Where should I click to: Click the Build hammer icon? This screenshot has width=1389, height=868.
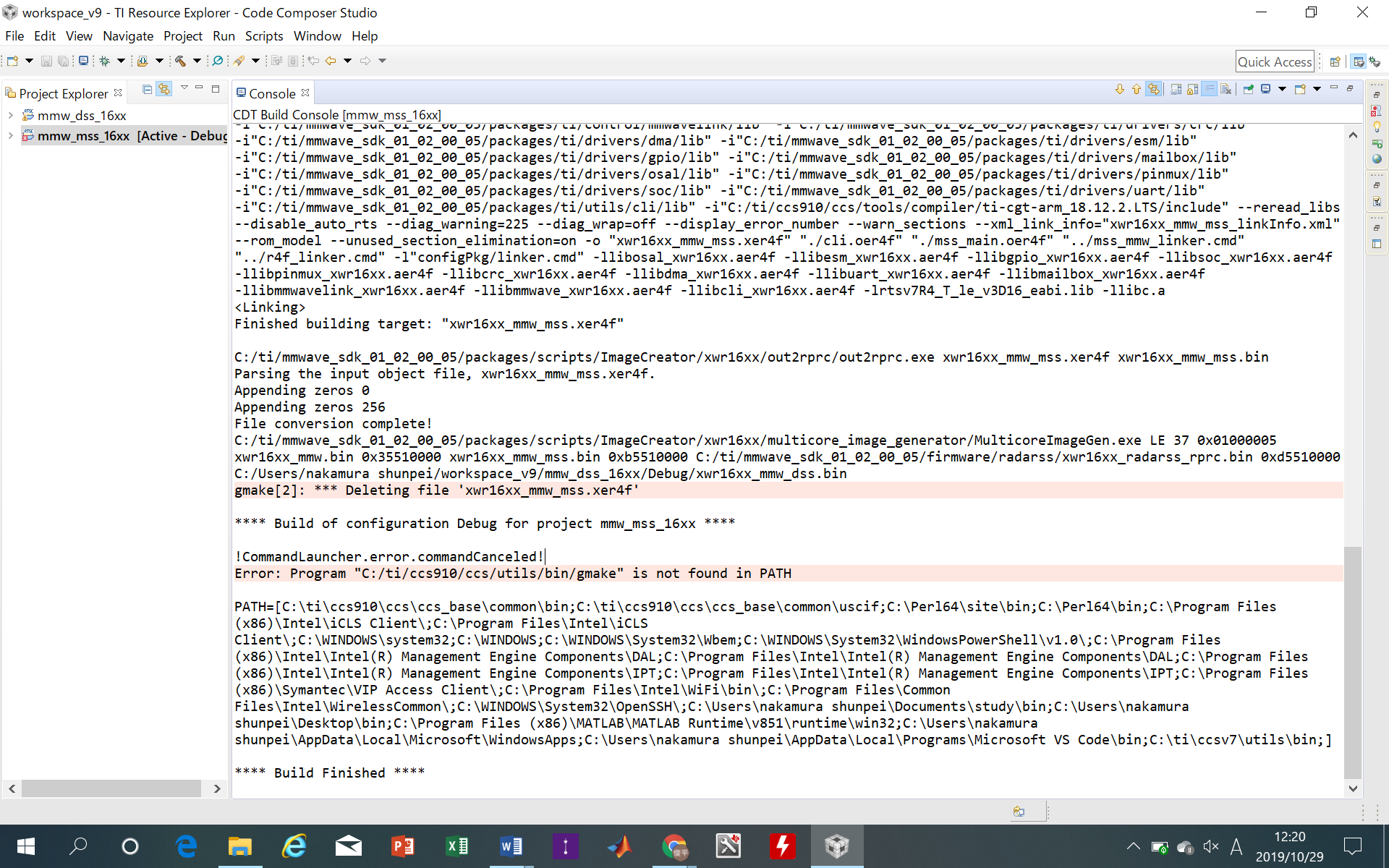coord(180,61)
